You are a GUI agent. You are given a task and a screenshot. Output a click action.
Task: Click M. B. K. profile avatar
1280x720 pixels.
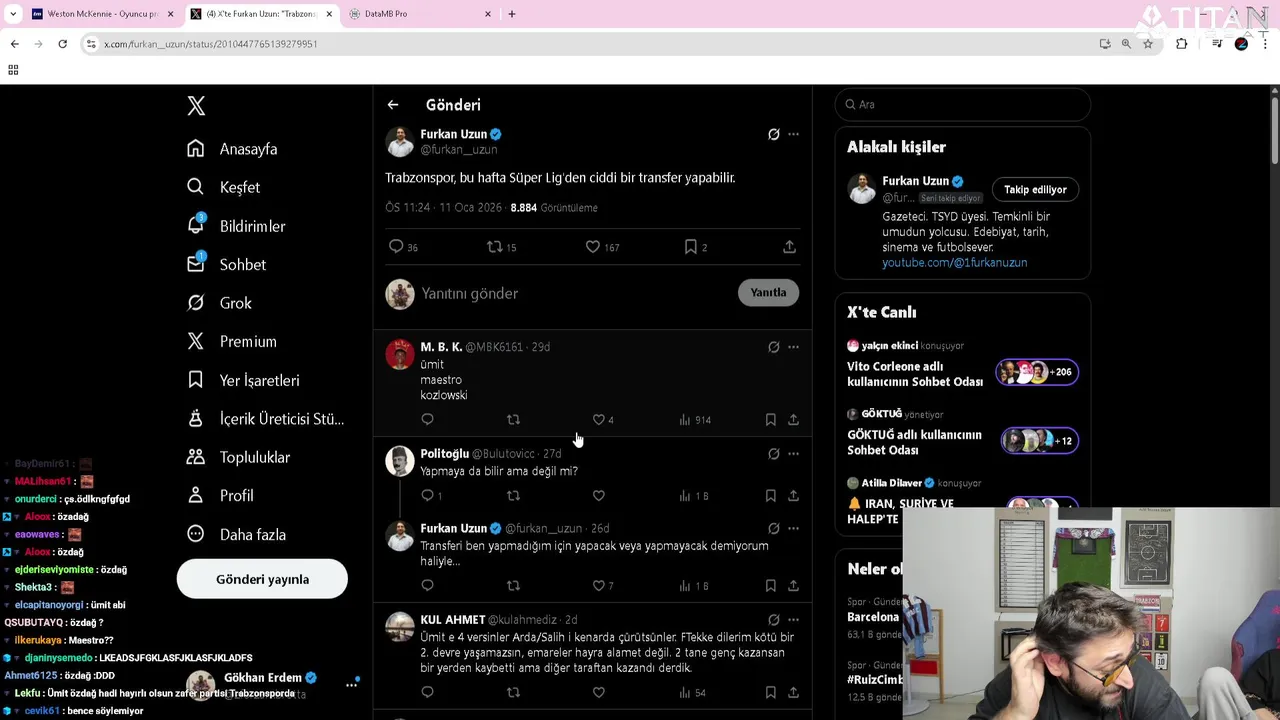click(x=400, y=354)
